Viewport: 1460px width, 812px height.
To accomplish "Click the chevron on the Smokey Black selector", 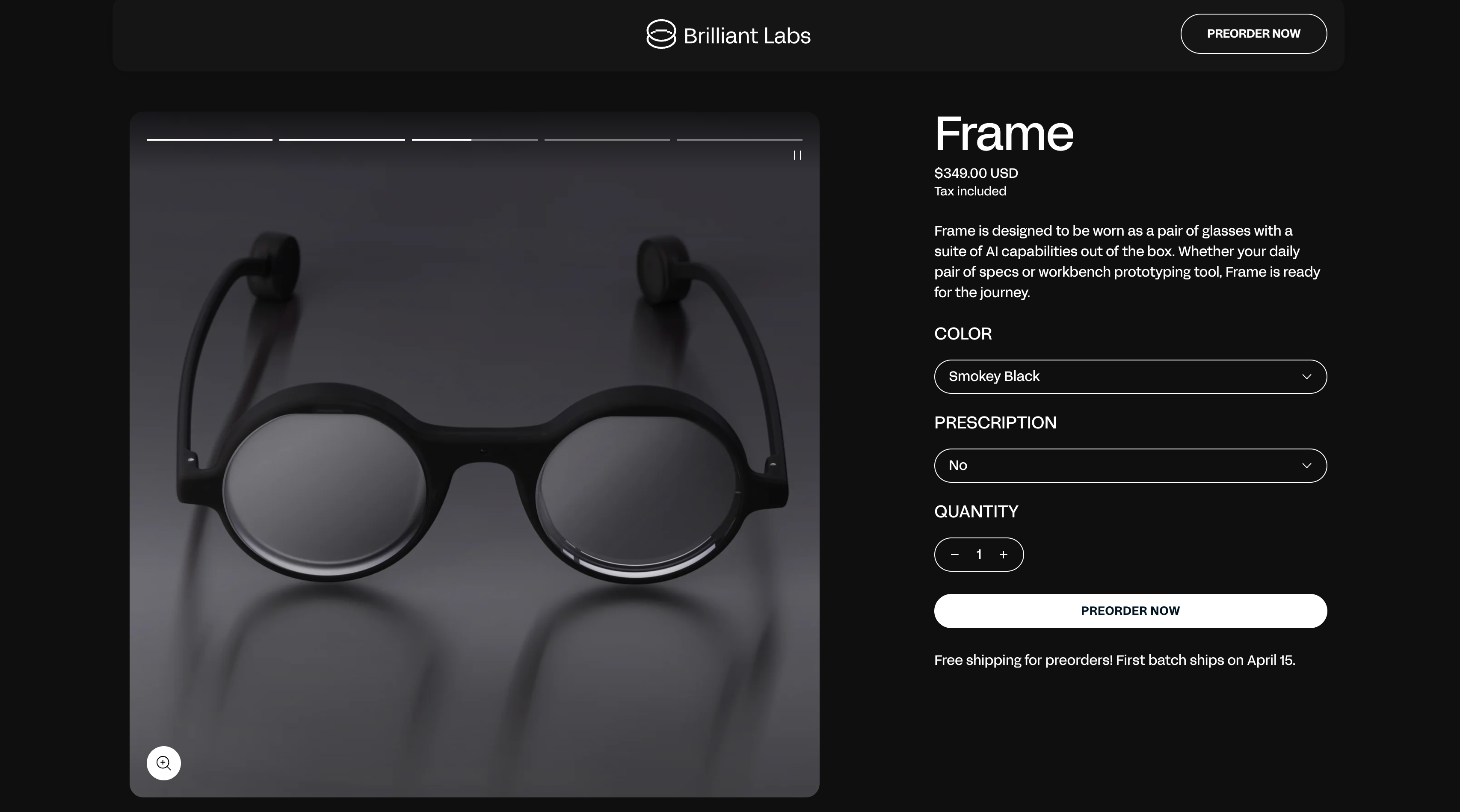I will tap(1308, 376).
